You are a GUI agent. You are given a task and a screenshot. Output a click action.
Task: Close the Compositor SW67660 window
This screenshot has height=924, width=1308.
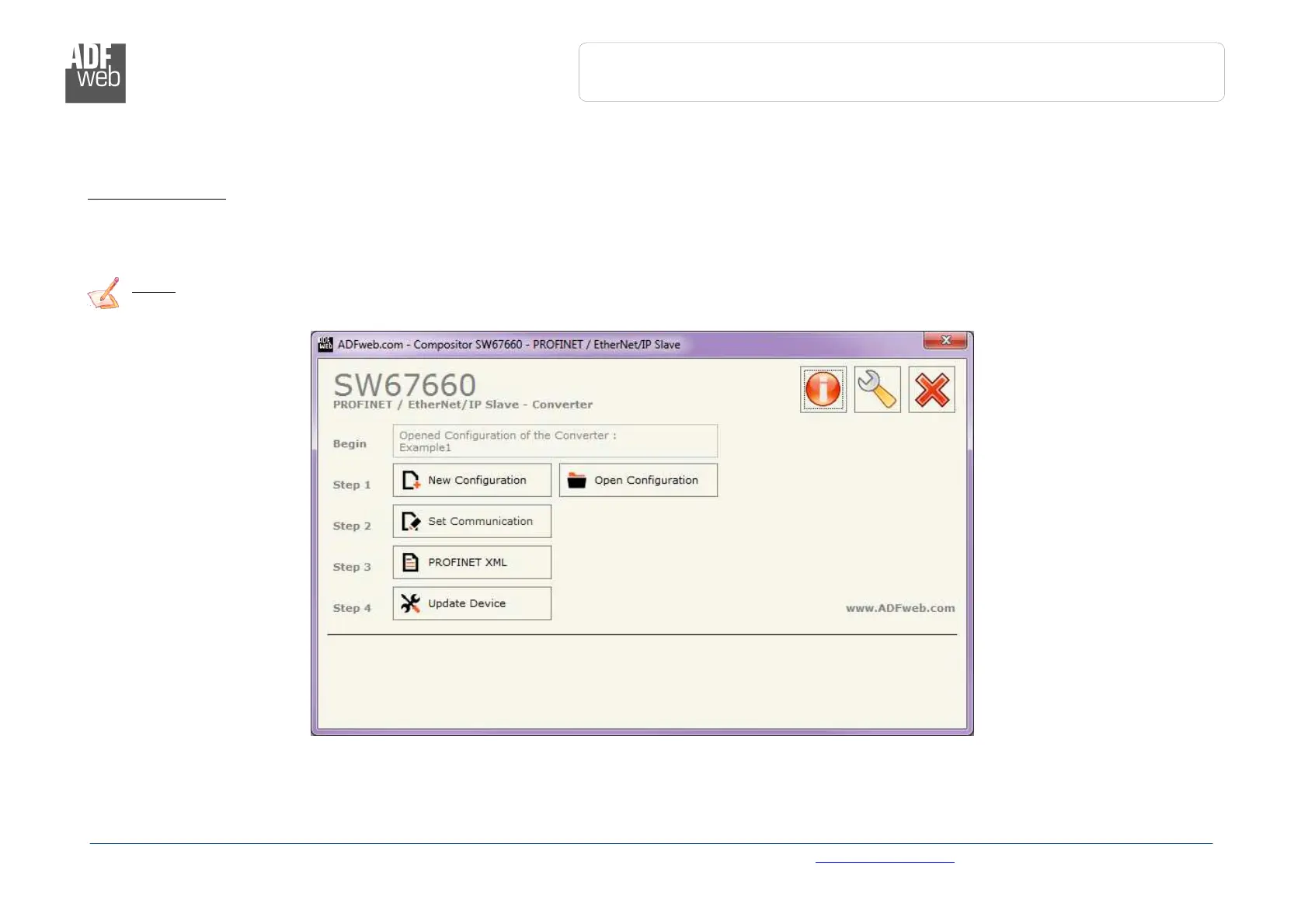[945, 340]
